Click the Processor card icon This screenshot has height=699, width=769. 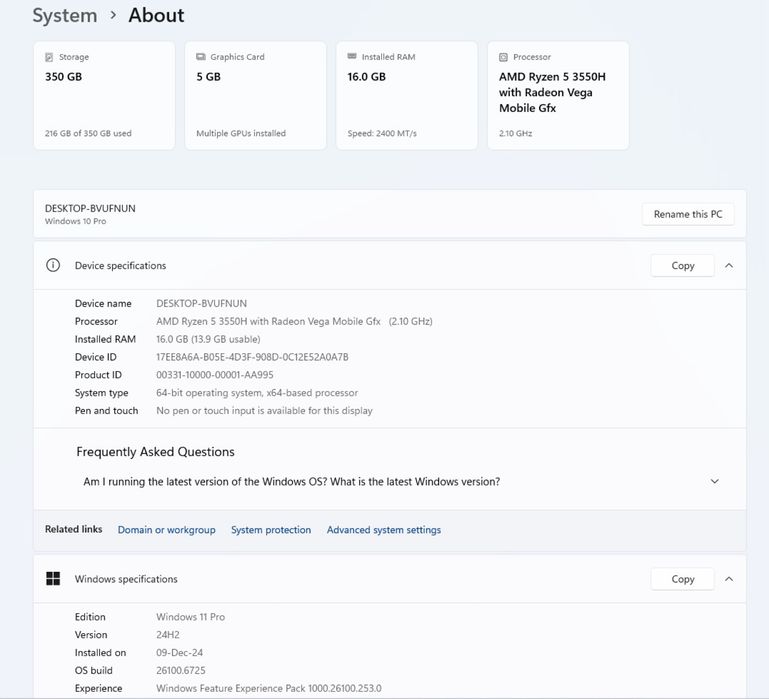point(503,57)
